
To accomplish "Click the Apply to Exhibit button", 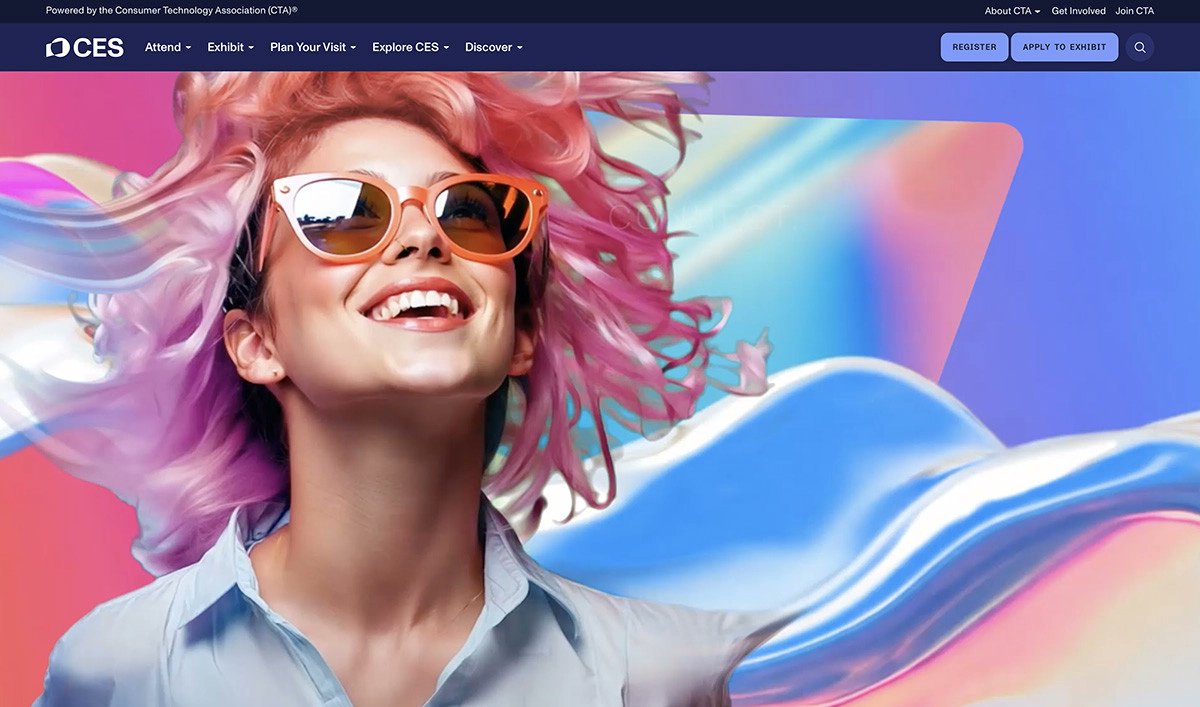I will pyautogui.click(x=1064, y=47).
